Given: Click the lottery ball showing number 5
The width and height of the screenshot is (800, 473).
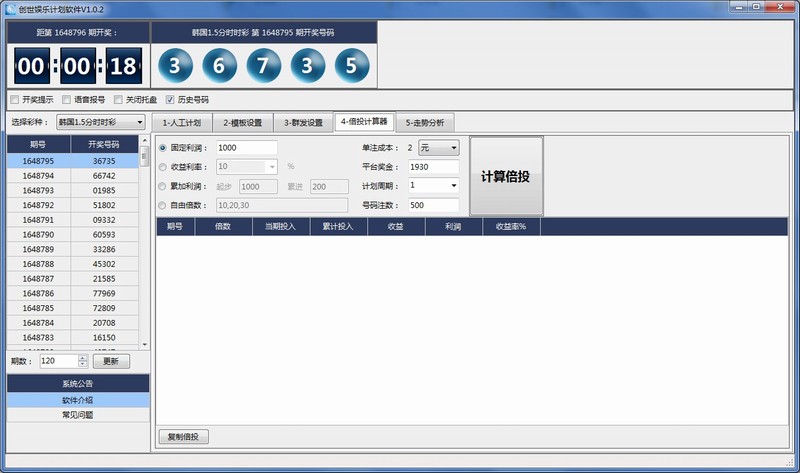Looking at the screenshot, I should tap(351, 66).
